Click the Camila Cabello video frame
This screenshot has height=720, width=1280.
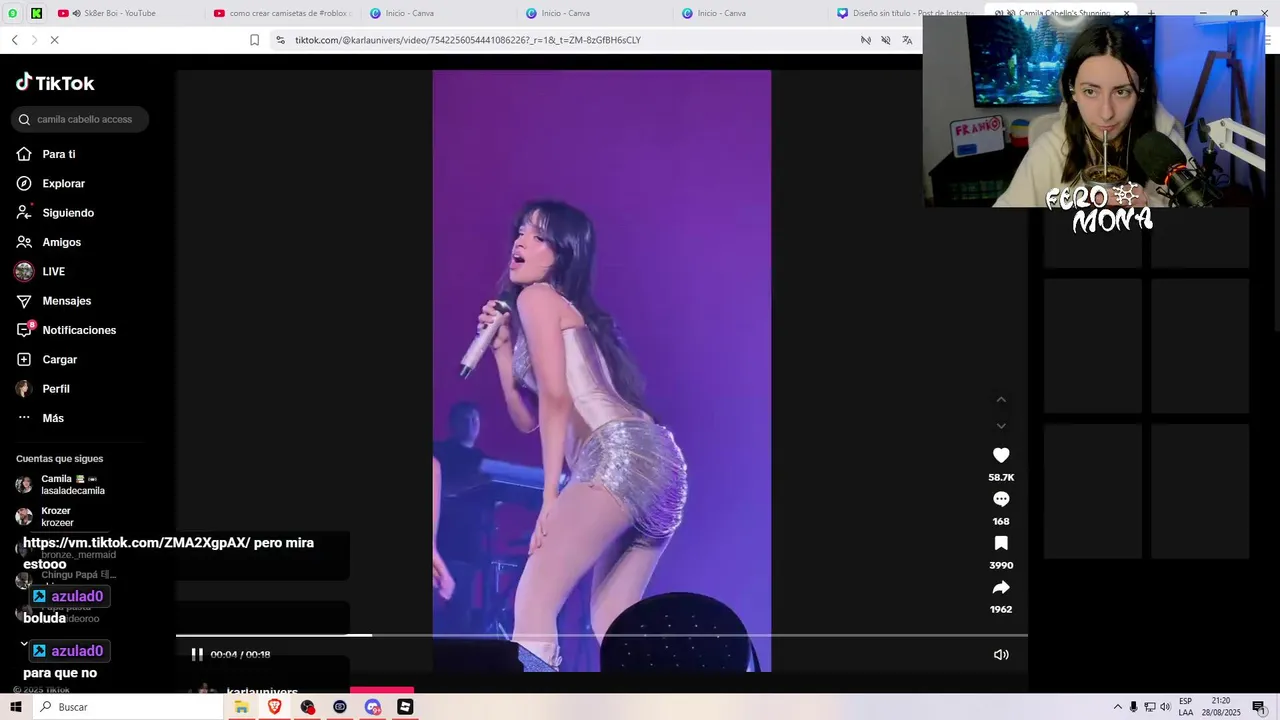(601, 370)
